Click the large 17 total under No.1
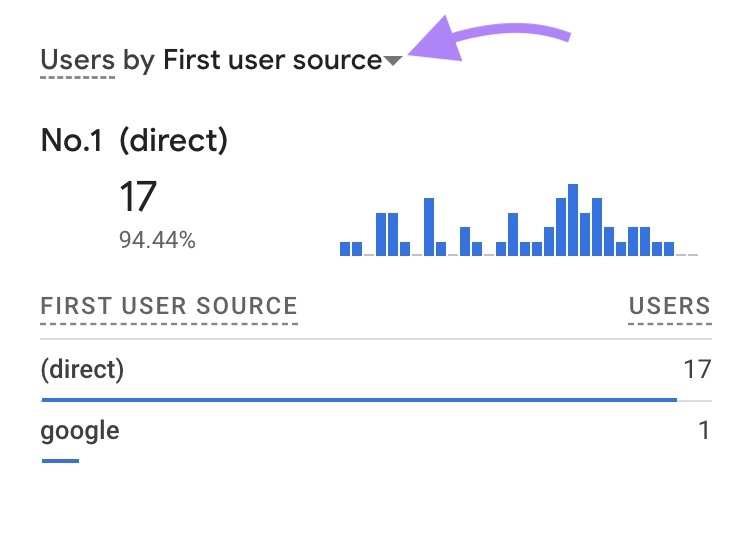754x558 pixels. 138,197
